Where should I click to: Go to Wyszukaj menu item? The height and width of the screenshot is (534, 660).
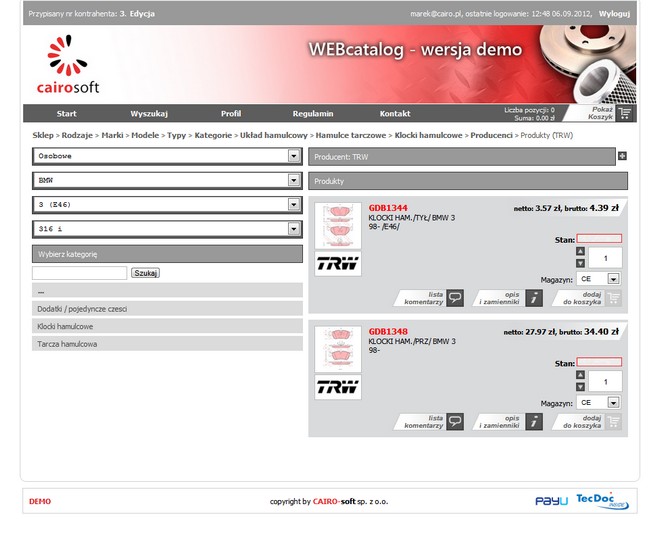point(149,113)
